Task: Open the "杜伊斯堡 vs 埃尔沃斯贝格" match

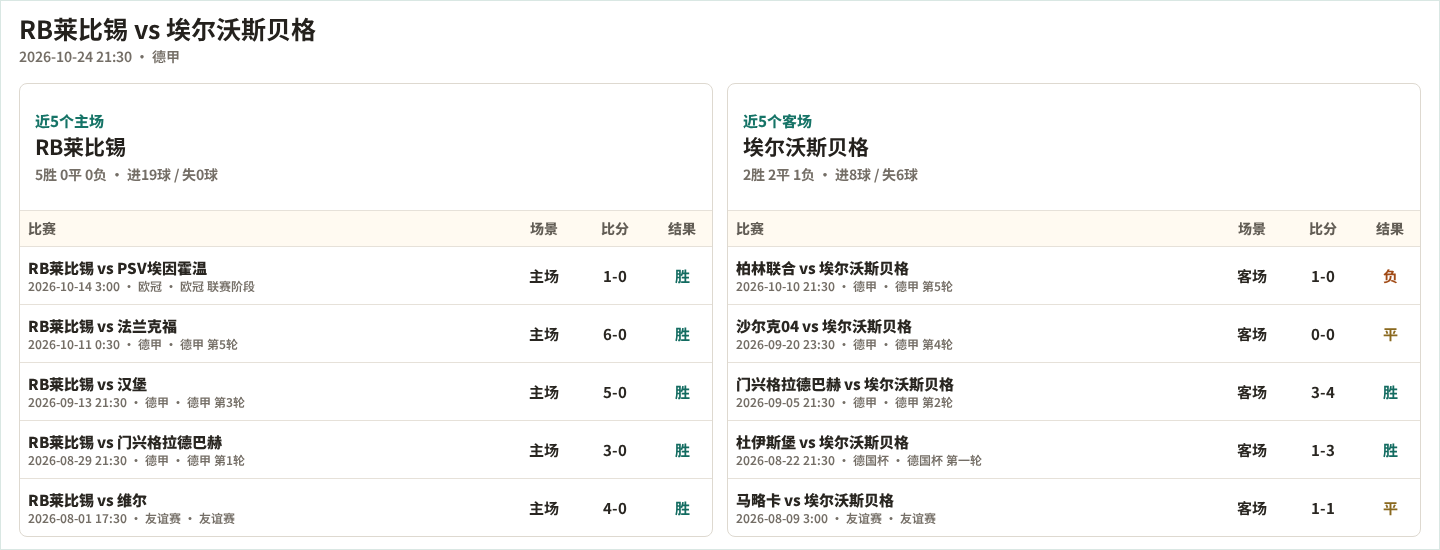Action: [822, 442]
